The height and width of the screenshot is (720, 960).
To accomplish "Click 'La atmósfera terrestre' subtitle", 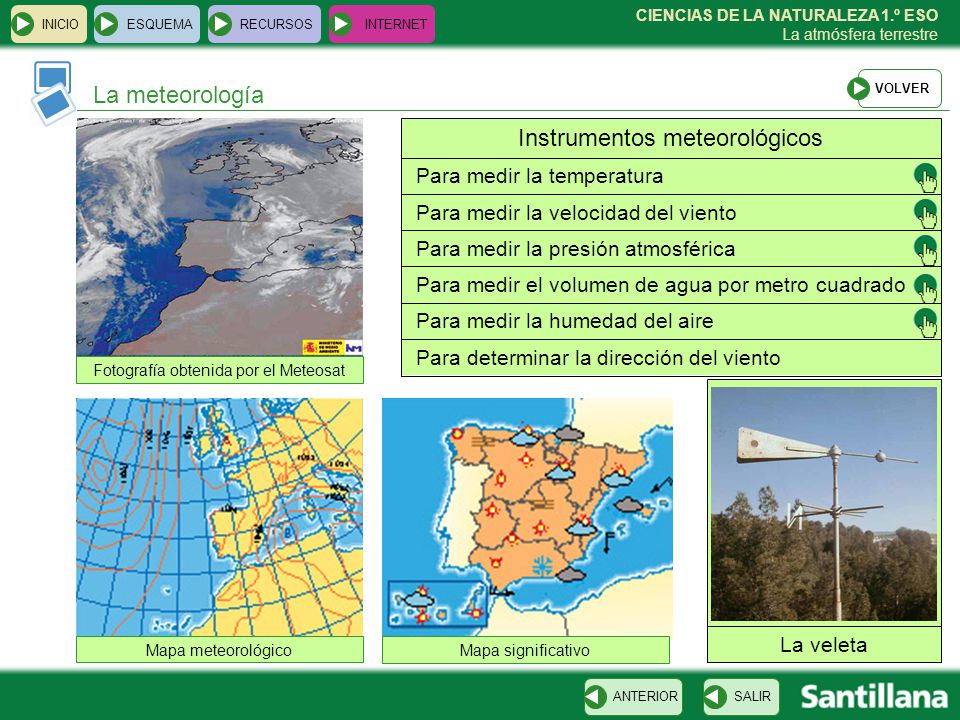I will 860,35.
